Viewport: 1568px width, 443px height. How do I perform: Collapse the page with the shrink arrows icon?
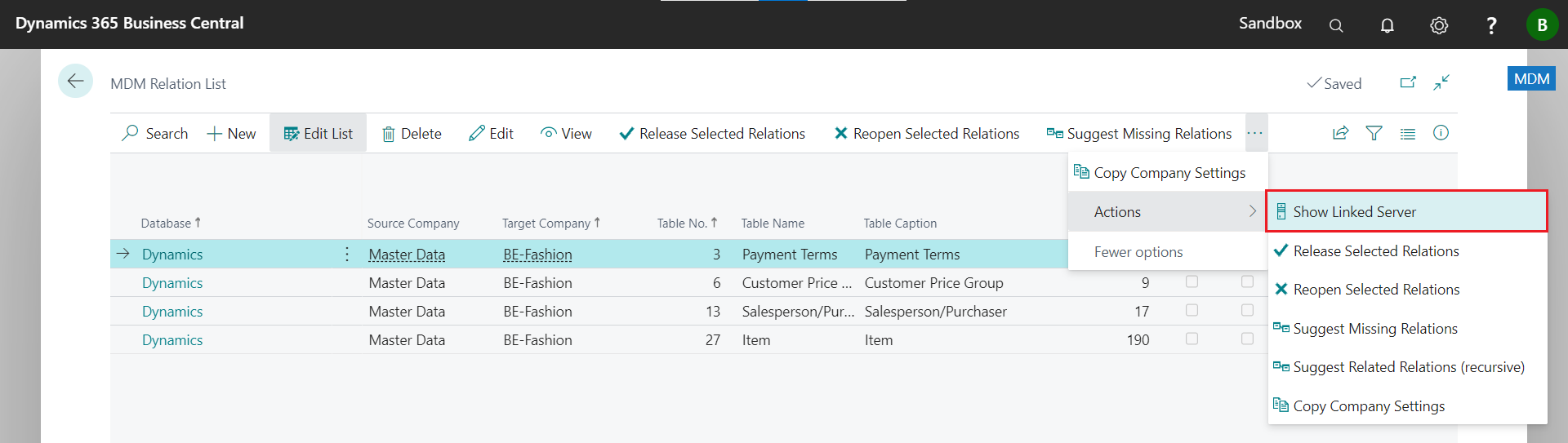[x=1441, y=82]
